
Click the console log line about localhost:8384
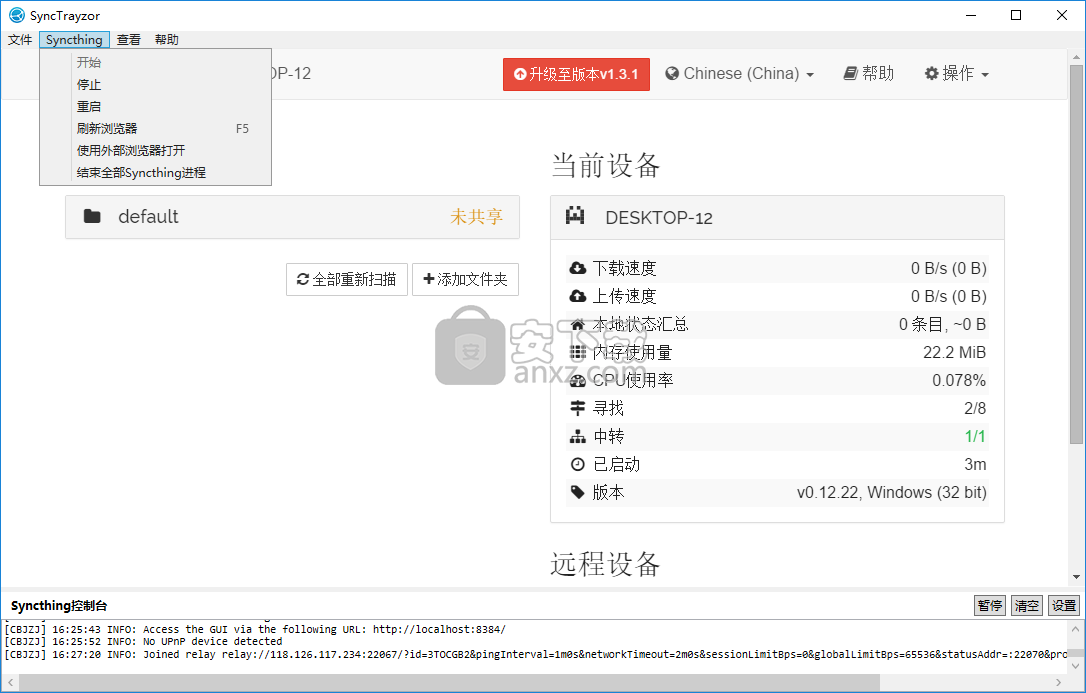coord(255,629)
